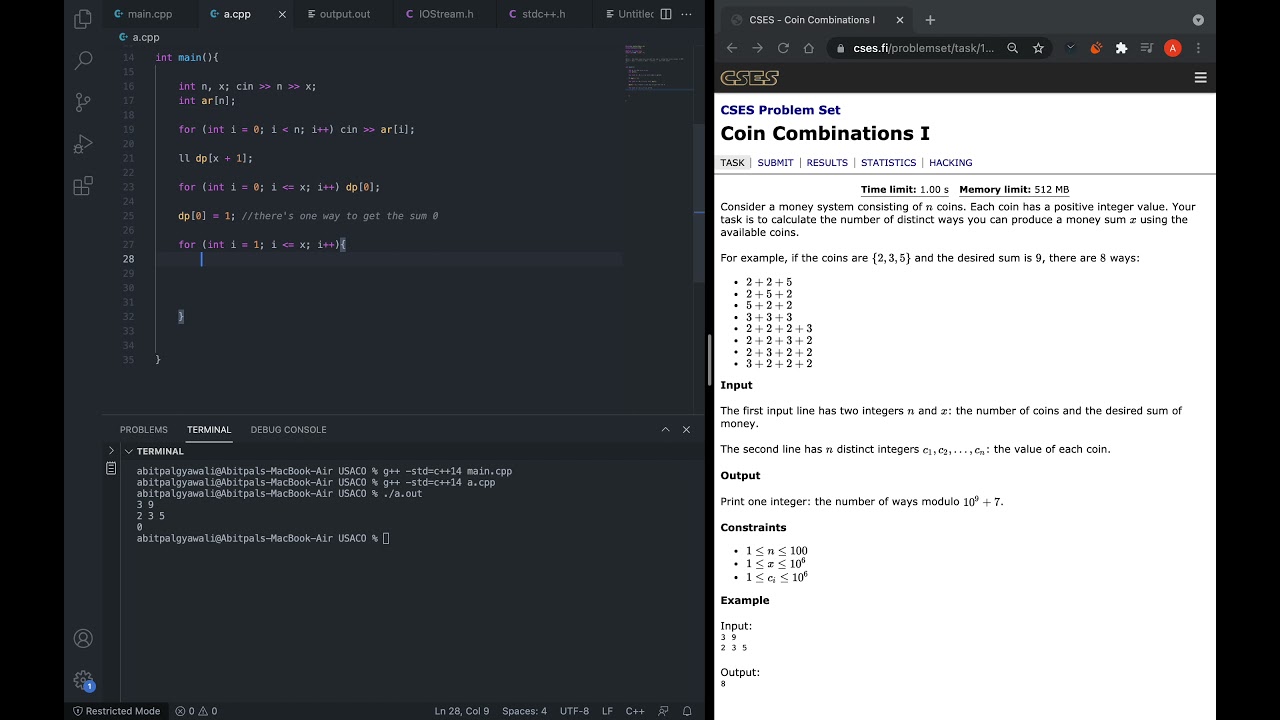1280x720 pixels.
Task: Open the Explorer view in VS Code
Action: (x=83, y=18)
